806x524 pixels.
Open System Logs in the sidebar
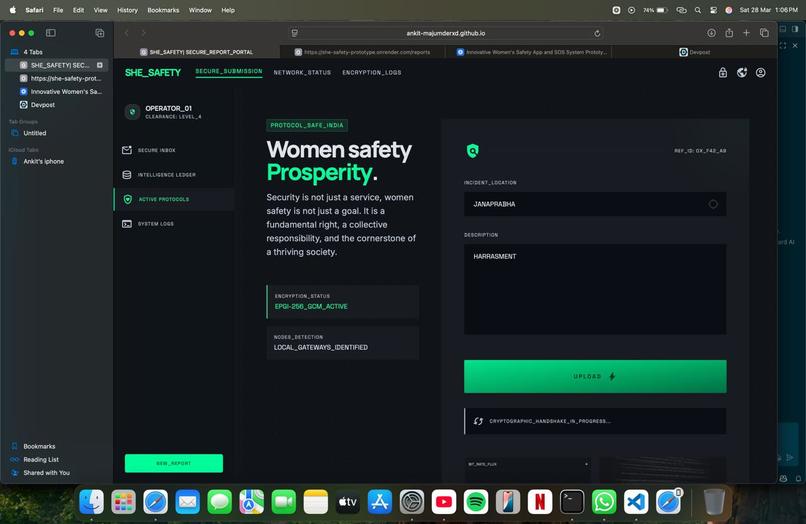pos(148,224)
